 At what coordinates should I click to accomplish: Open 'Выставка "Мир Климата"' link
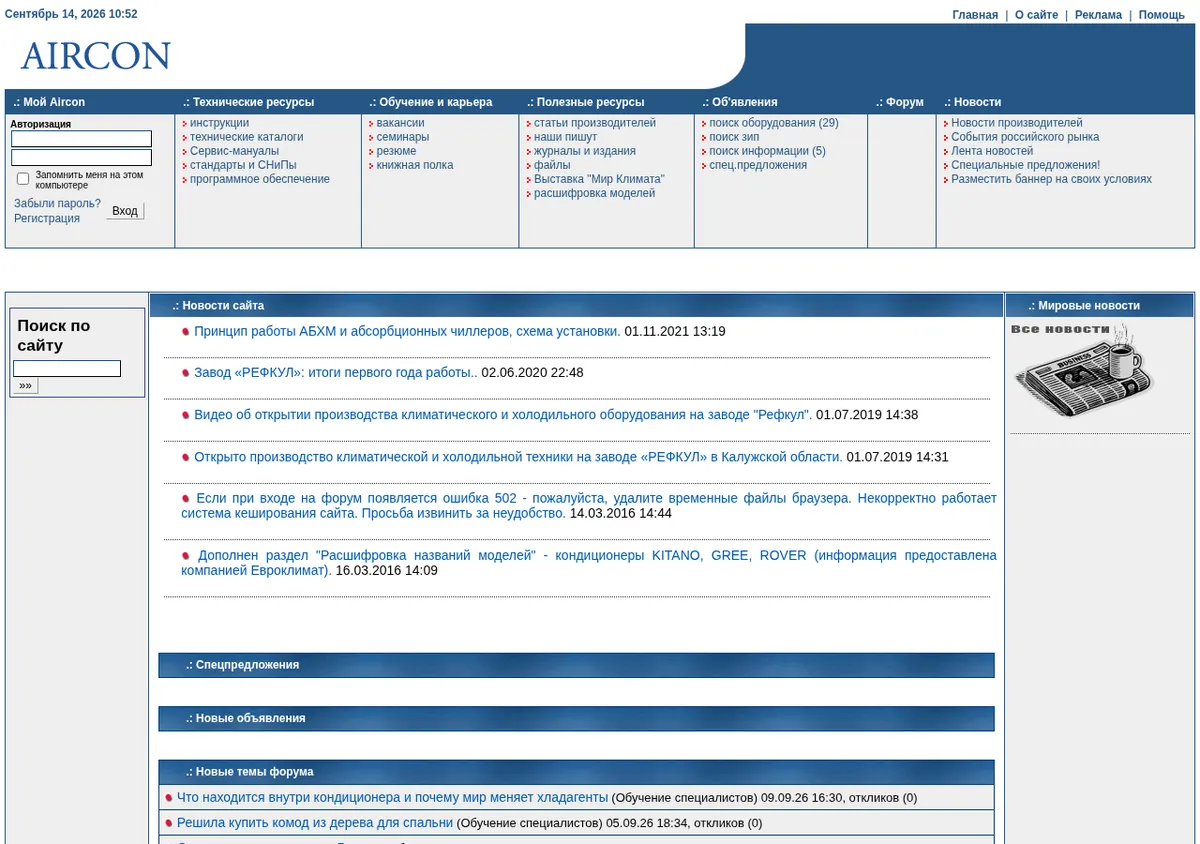(x=599, y=180)
